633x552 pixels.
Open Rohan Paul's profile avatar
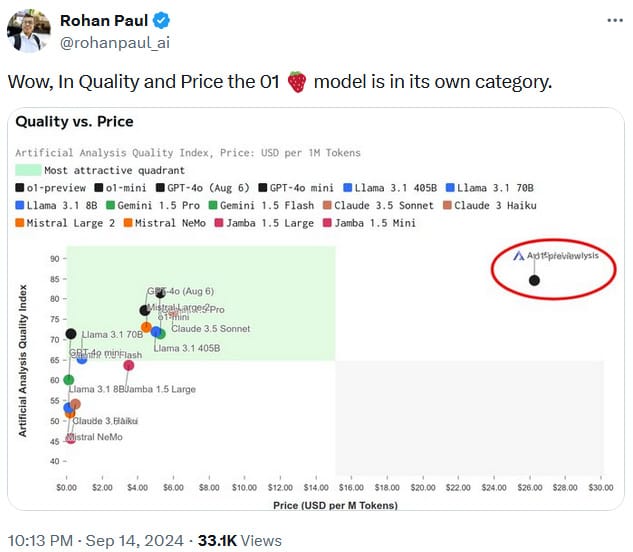[29, 30]
